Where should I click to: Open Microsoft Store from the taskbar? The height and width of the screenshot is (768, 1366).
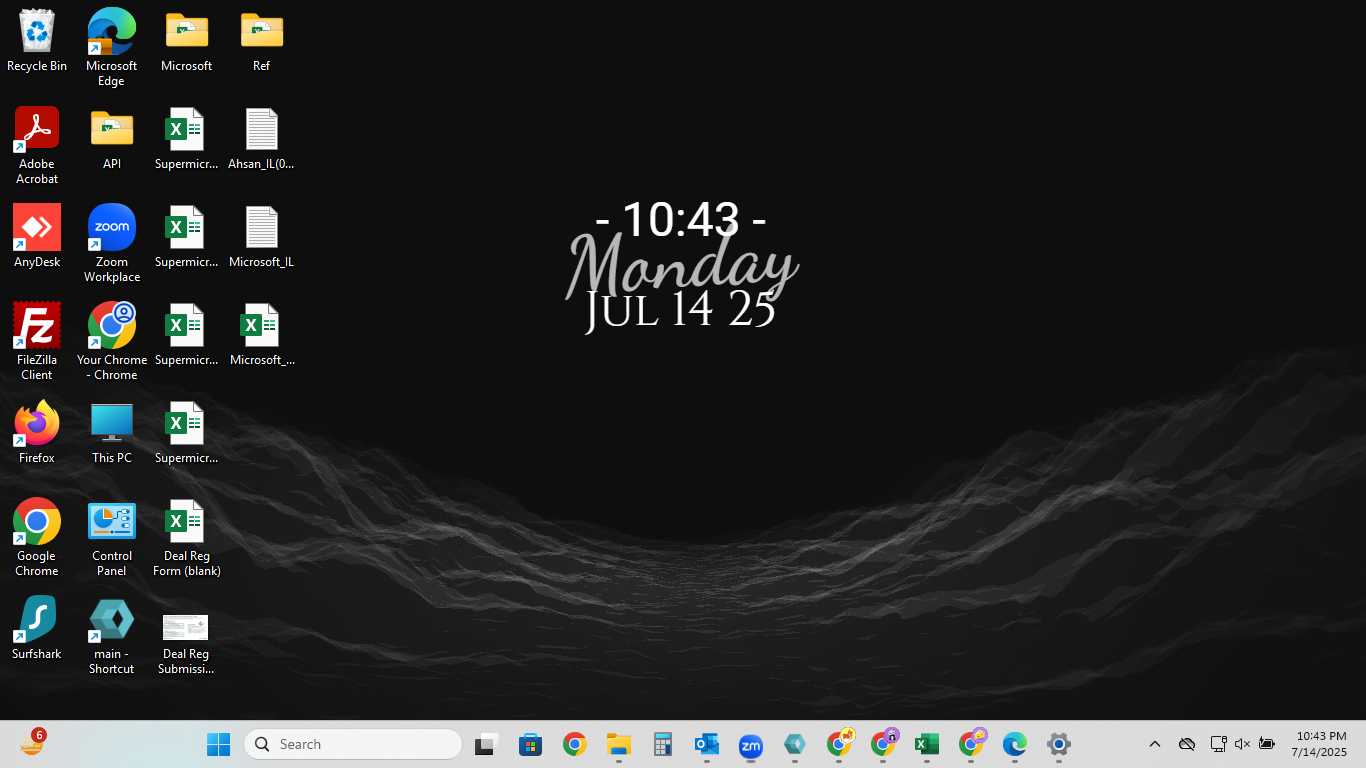coord(530,744)
